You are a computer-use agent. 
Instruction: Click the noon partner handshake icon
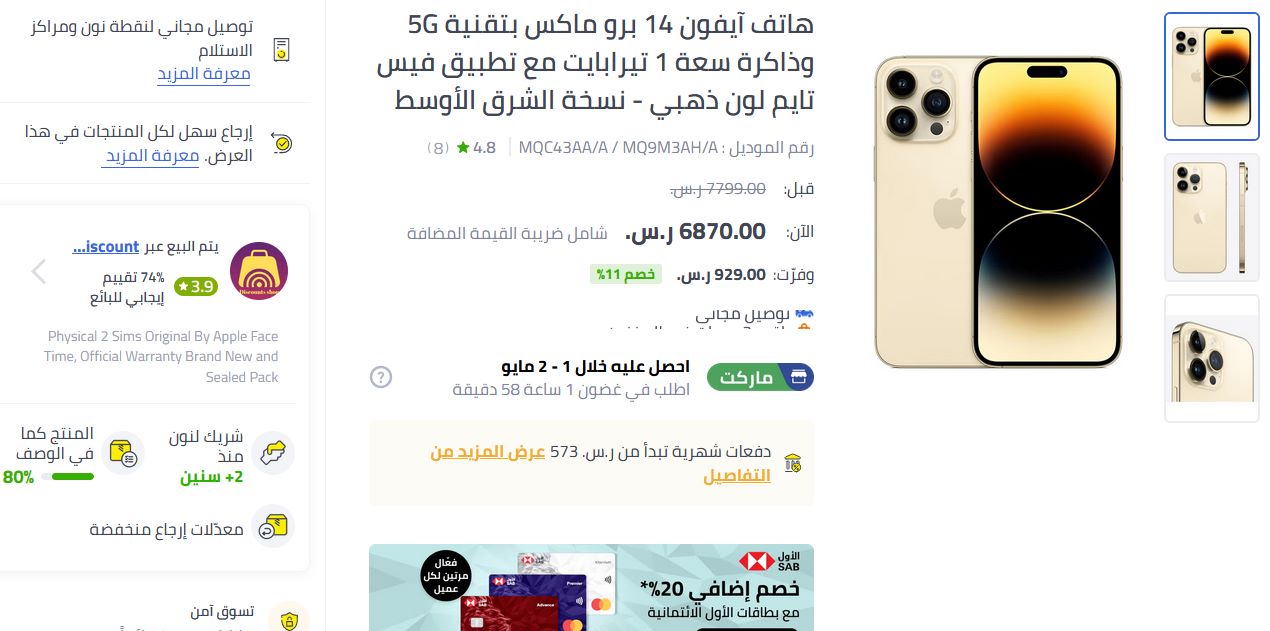pos(273,454)
